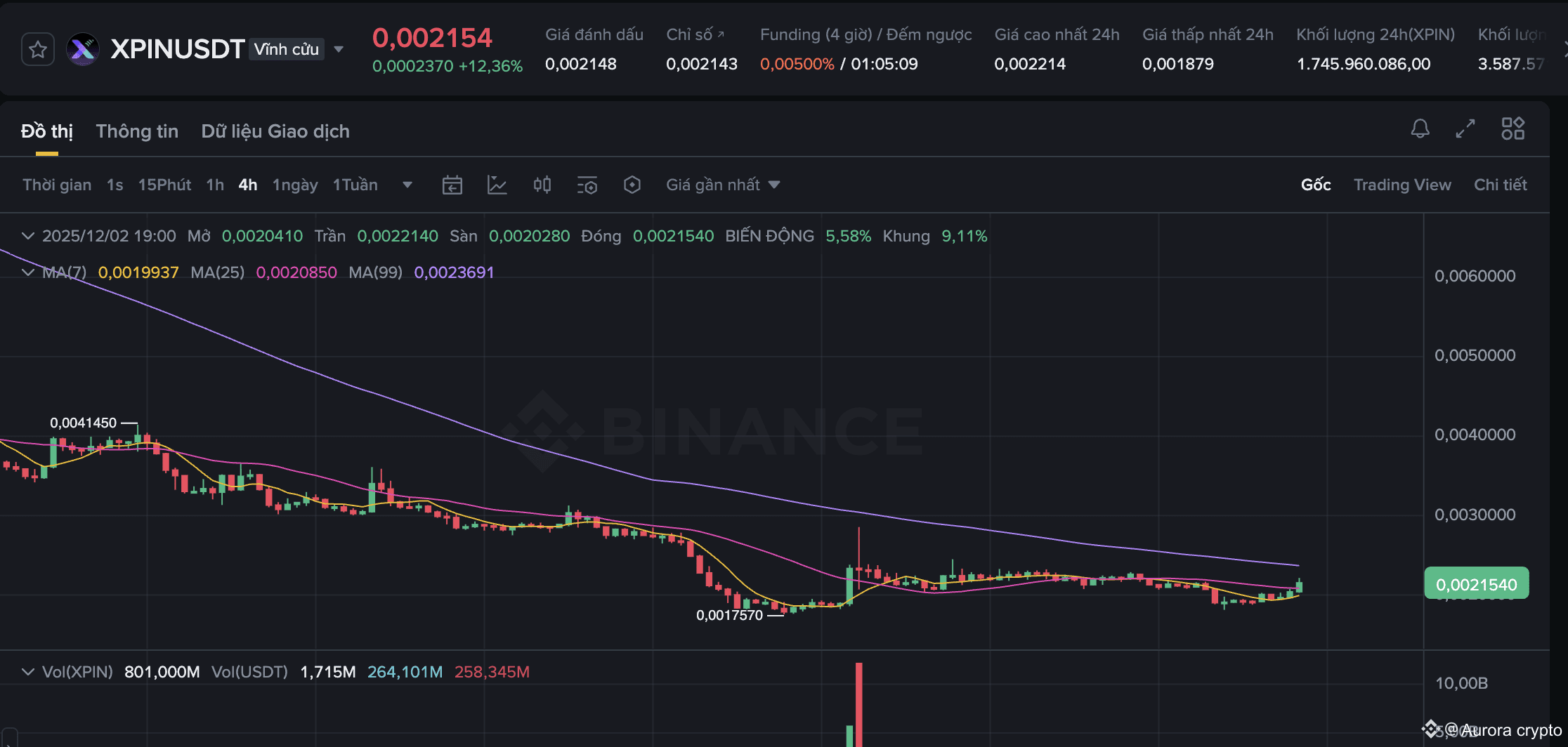
Task: Collapse the candle info row chevron
Action: coord(28,236)
